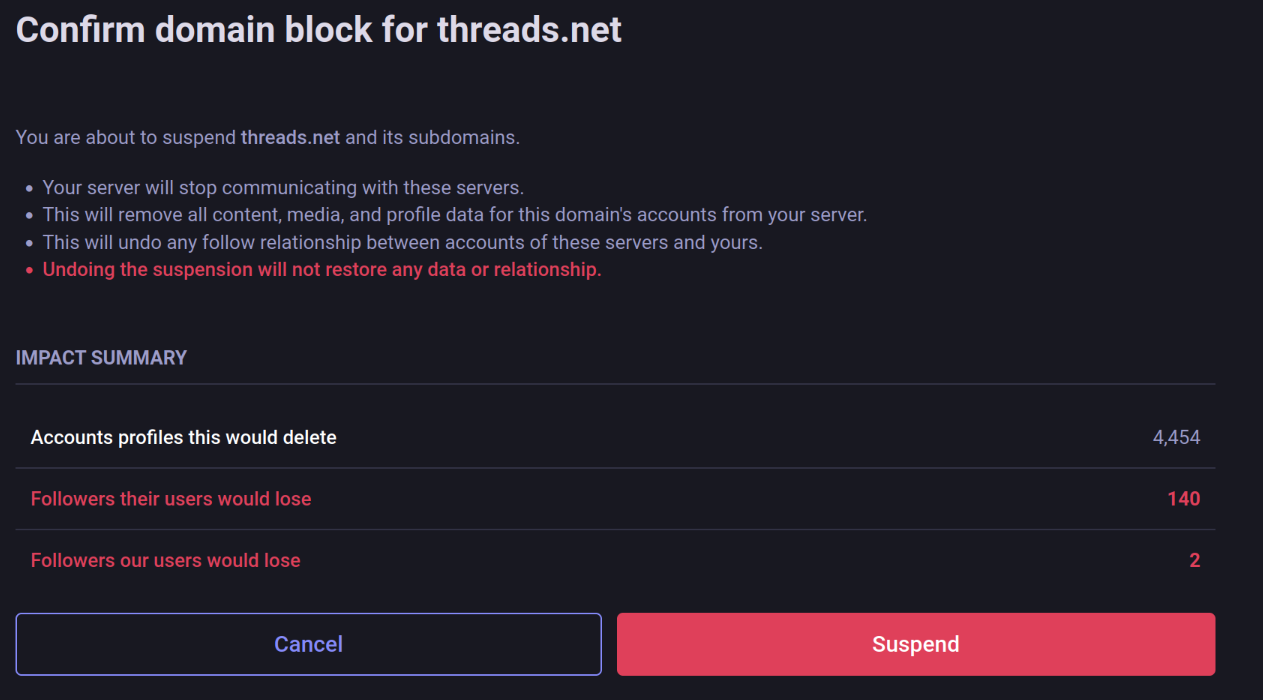Click "Followers our users would lose" label
Image resolution: width=1263 pixels, height=700 pixels.
click(x=165, y=561)
